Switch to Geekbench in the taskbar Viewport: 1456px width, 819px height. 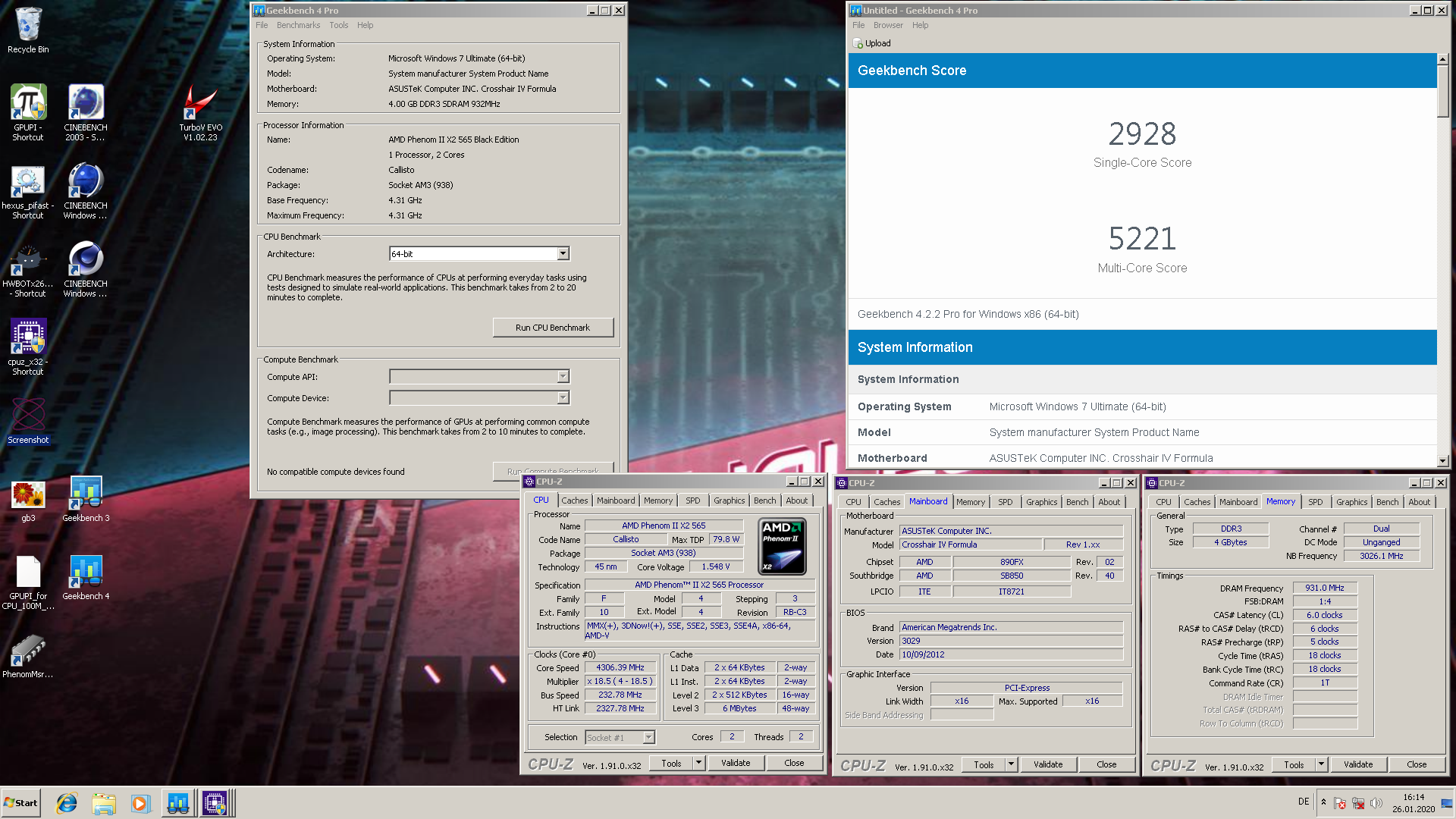click(178, 803)
